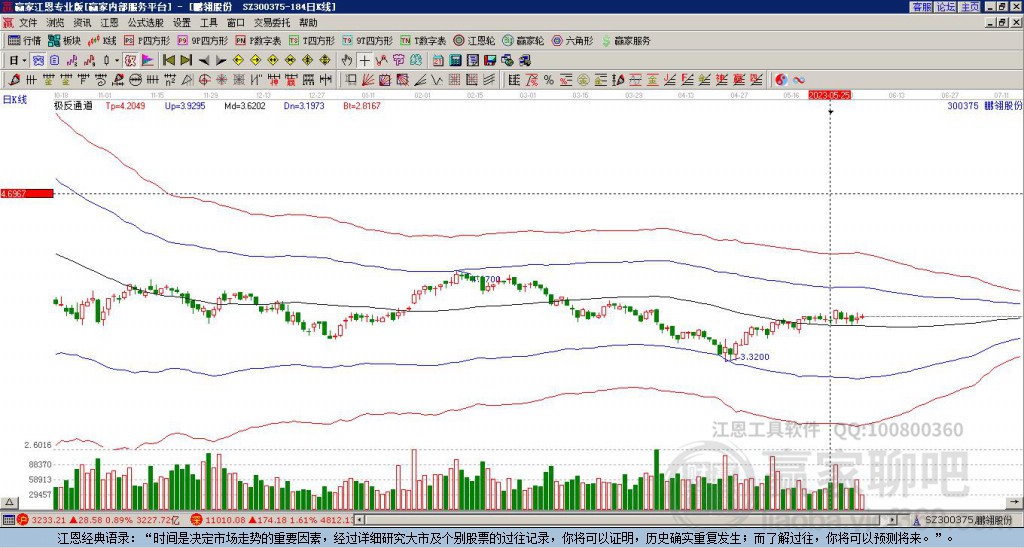Open the P四方形 tool
The height and width of the screenshot is (548, 1024).
pos(147,40)
